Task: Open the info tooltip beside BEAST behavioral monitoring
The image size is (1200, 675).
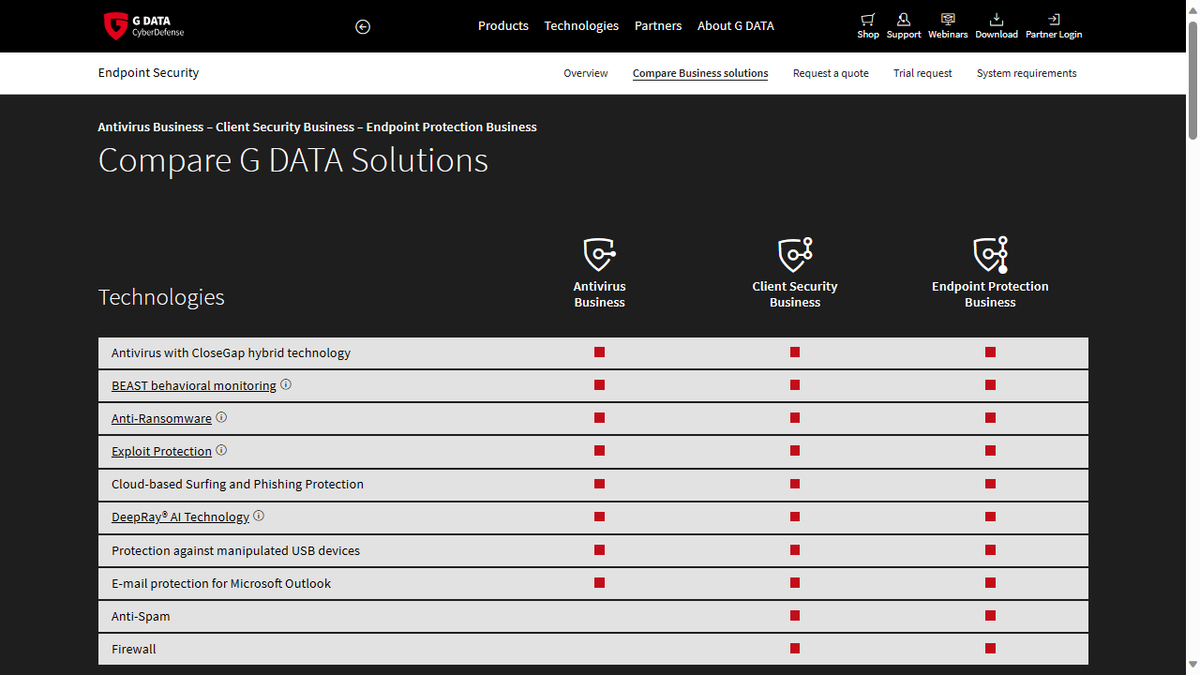Action: coord(285,383)
